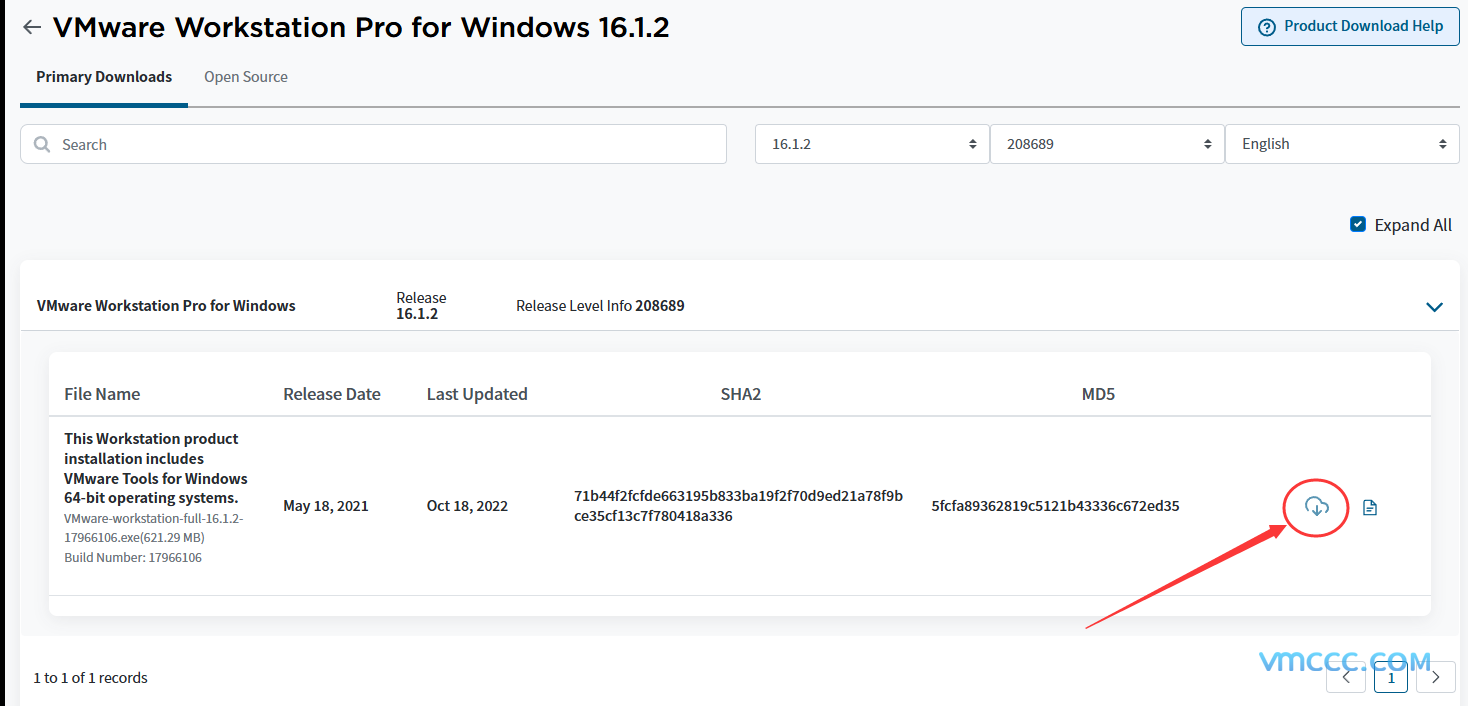Open the 16.1.2 version dropdown
The width and height of the screenshot is (1468, 706).
872,144
